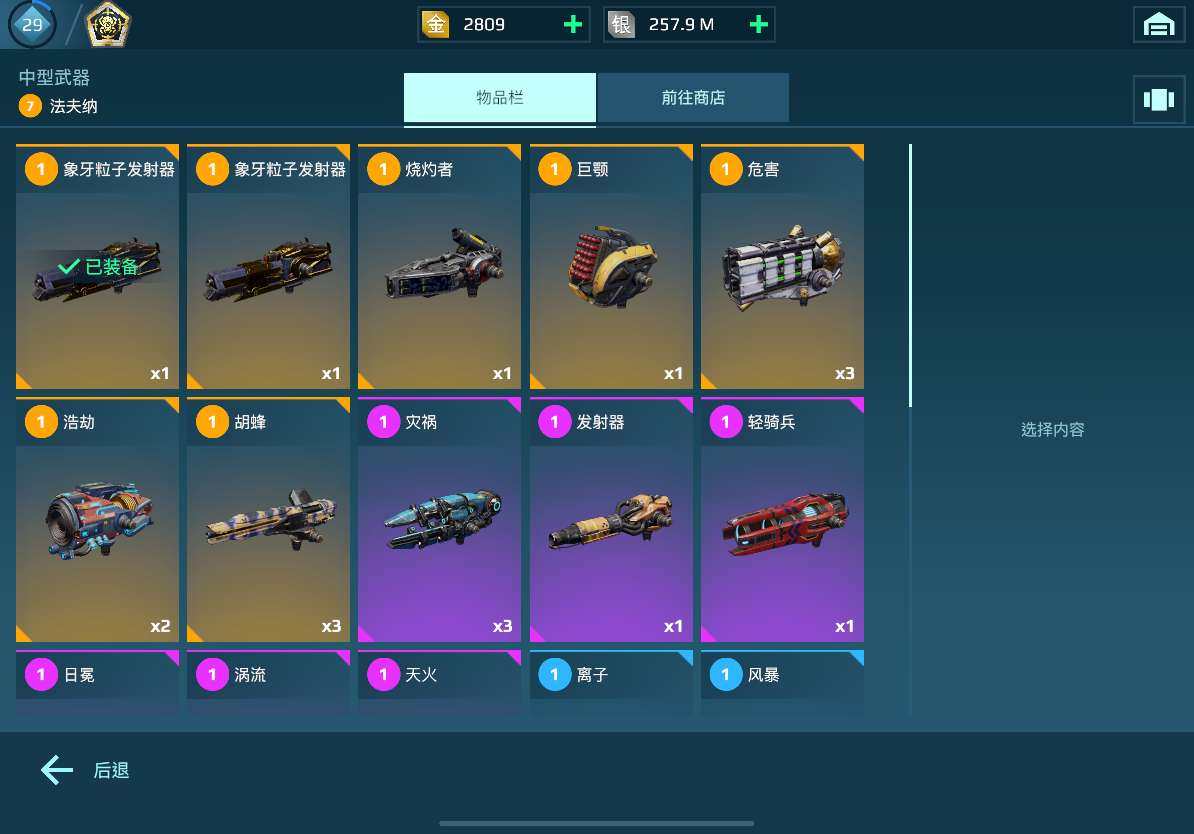Choose the red 轻骑兵 weapon card
The width and height of the screenshot is (1194, 834).
782,519
